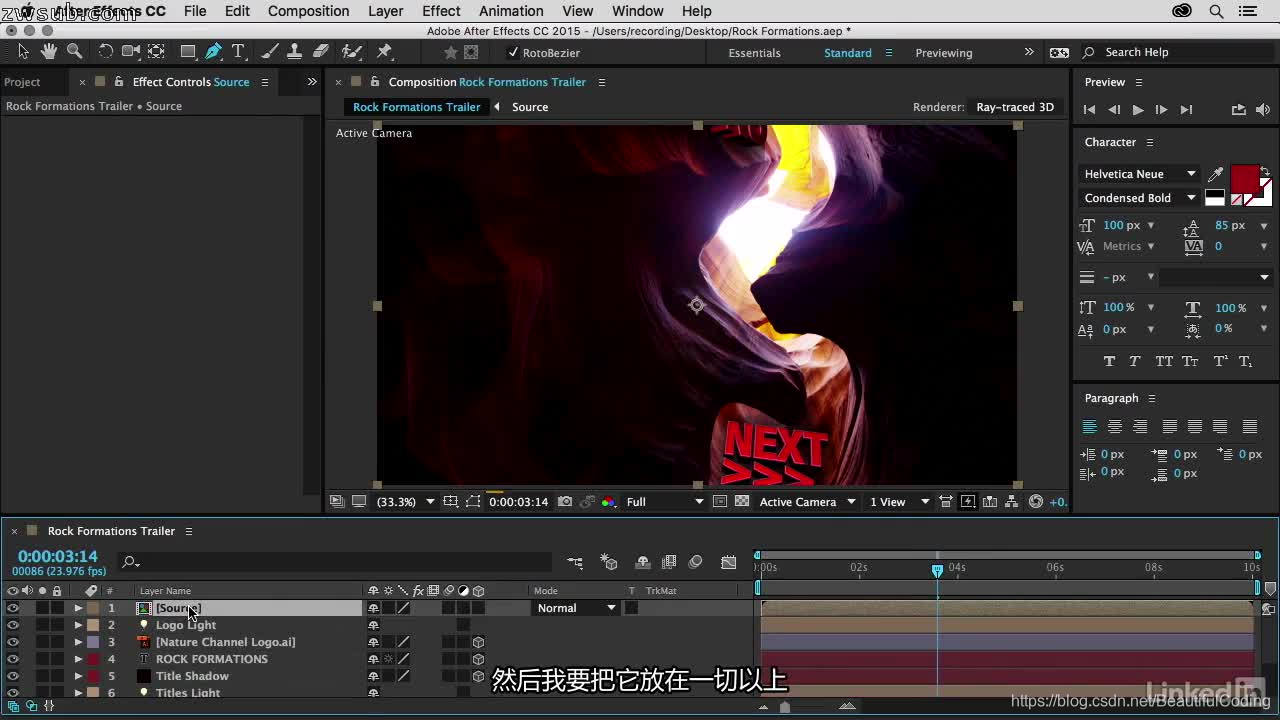
Task: Open the graph editor
Action: tap(729, 563)
